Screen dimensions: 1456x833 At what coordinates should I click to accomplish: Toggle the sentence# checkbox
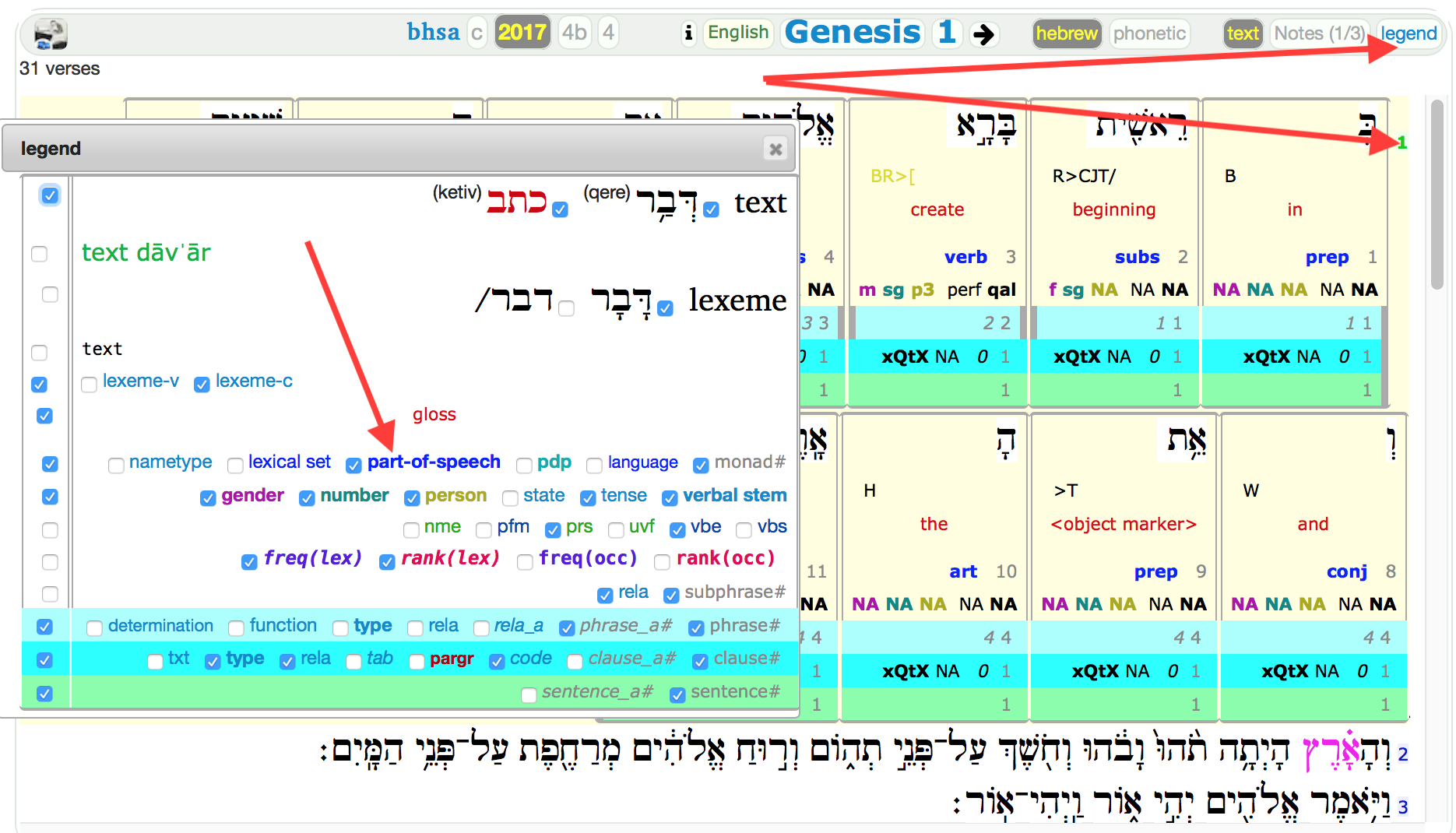pos(677,695)
